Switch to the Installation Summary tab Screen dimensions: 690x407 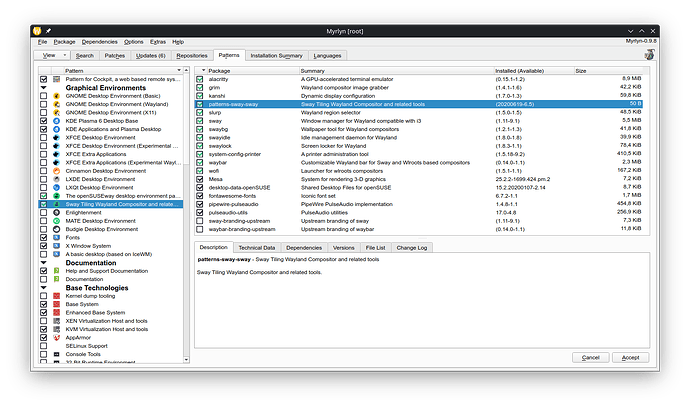coord(276,56)
